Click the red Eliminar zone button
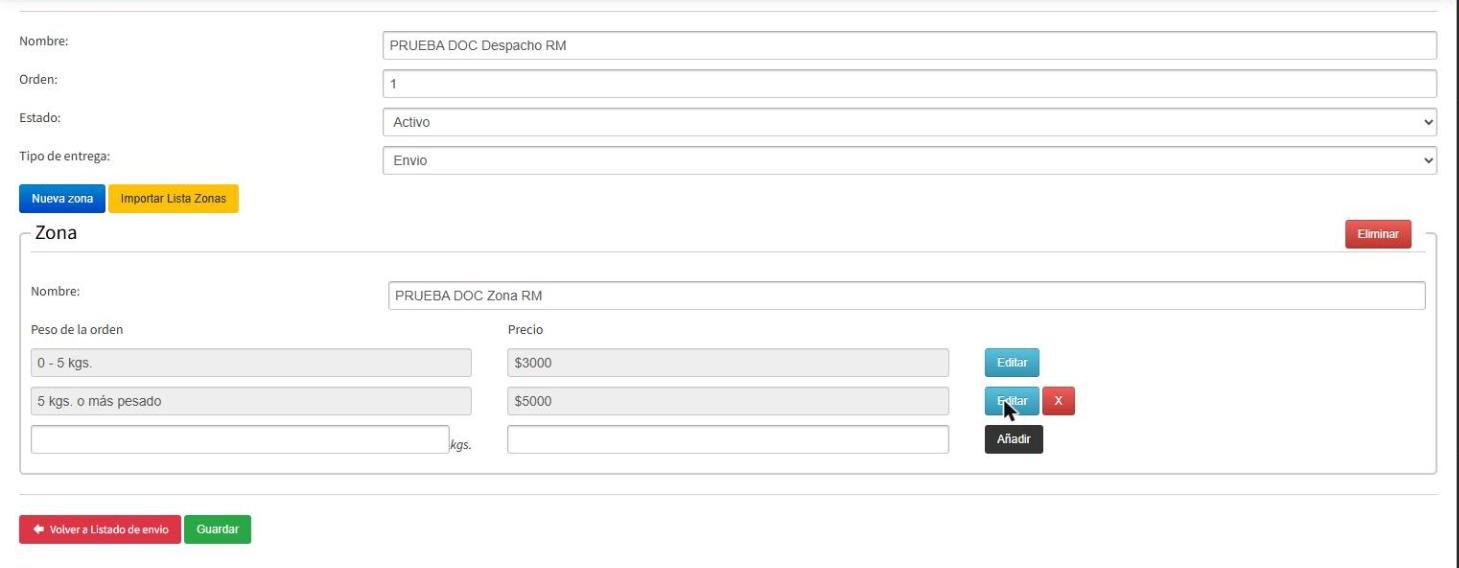Viewport: 1459px width, 568px height. 1378,234
